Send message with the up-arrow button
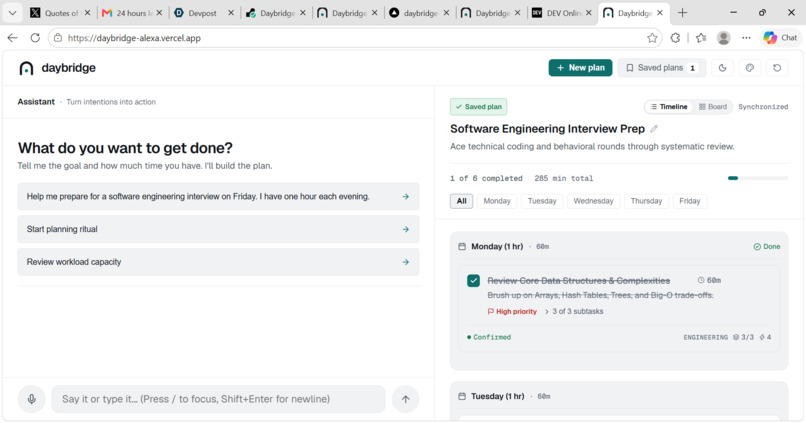 pyautogui.click(x=406, y=399)
